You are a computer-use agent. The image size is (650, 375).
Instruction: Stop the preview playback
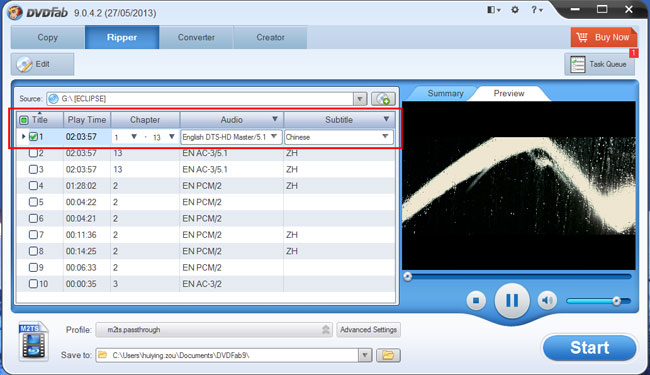[476, 300]
